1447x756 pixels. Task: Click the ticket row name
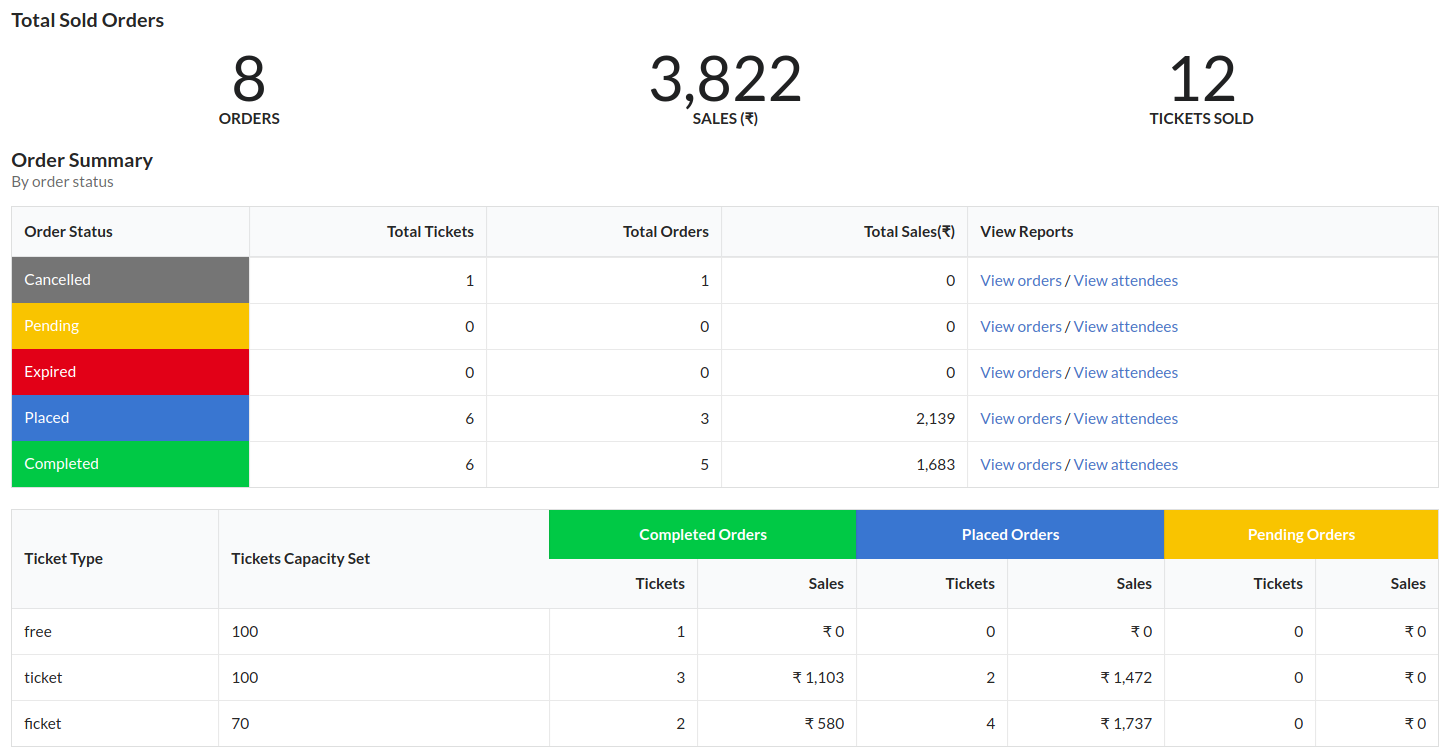pos(43,678)
